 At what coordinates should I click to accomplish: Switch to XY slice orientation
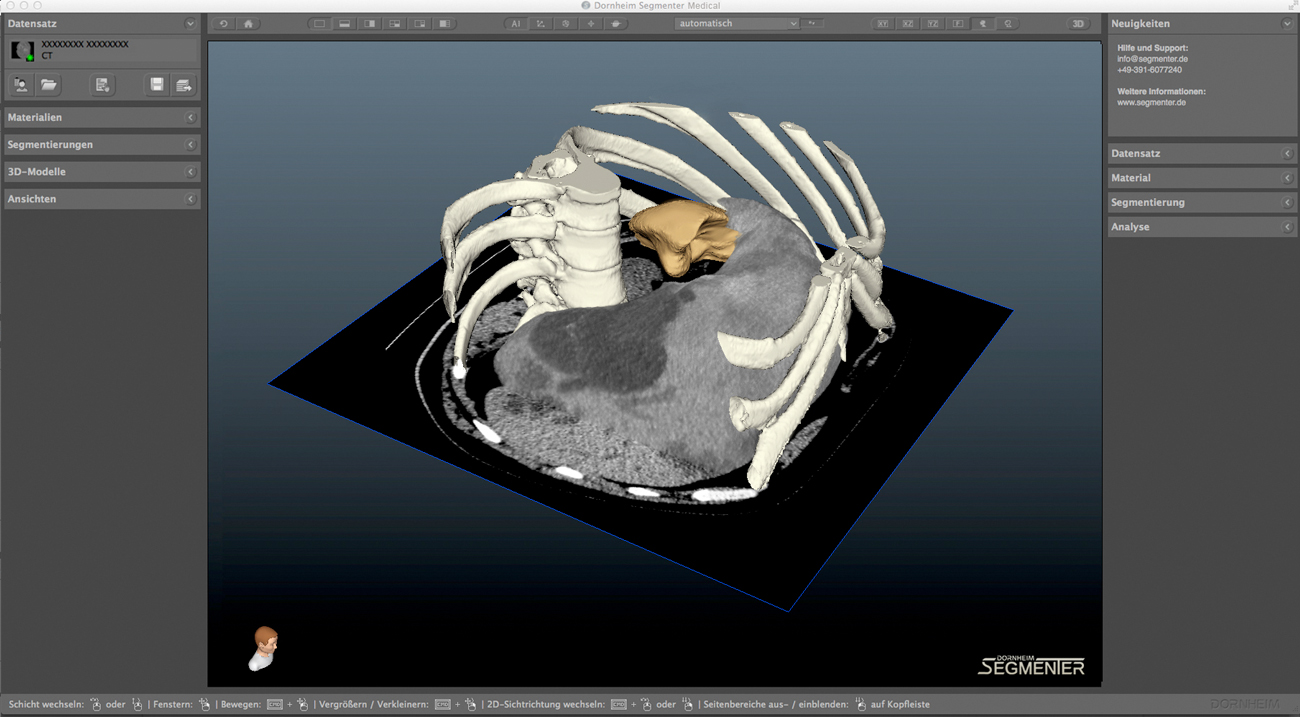pos(882,24)
